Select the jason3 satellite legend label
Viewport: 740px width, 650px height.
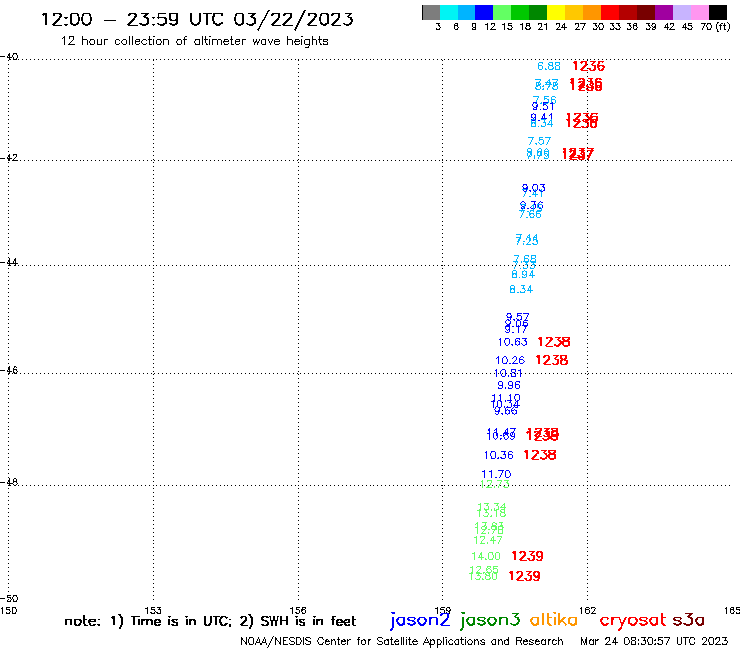(x=490, y=620)
